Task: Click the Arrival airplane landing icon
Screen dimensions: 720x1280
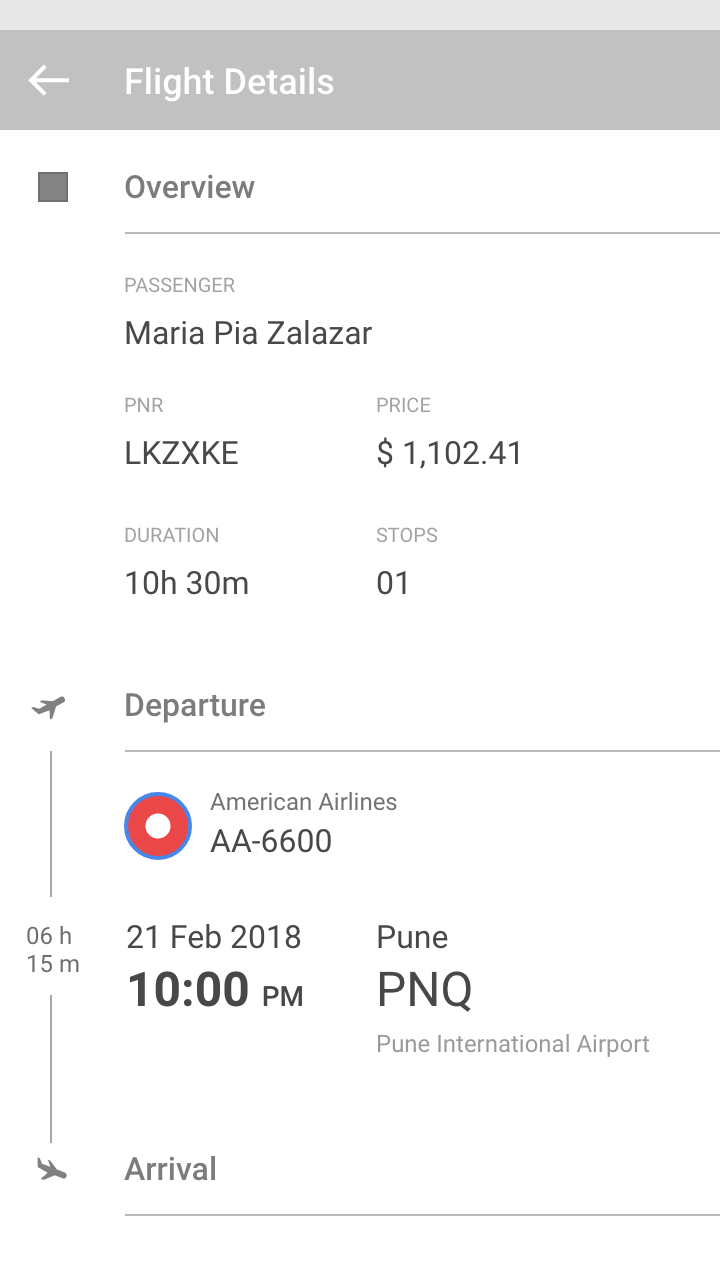Action: [x=51, y=1168]
